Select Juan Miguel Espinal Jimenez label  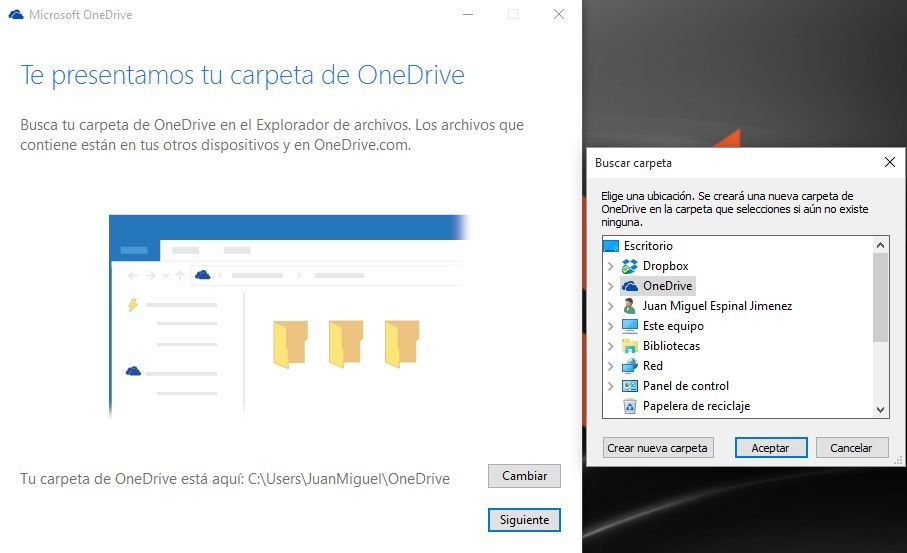tap(717, 306)
